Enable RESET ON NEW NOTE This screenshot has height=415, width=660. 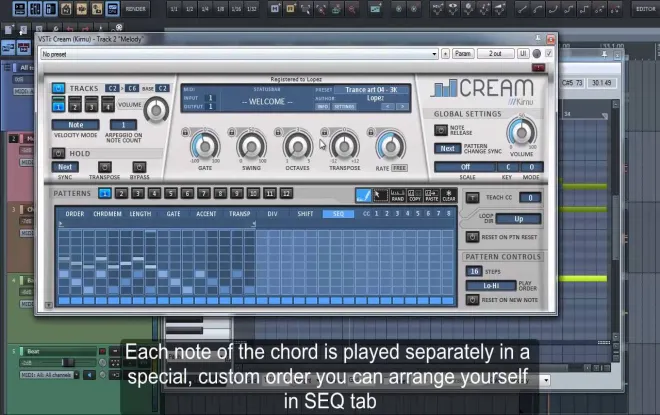click(472, 300)
